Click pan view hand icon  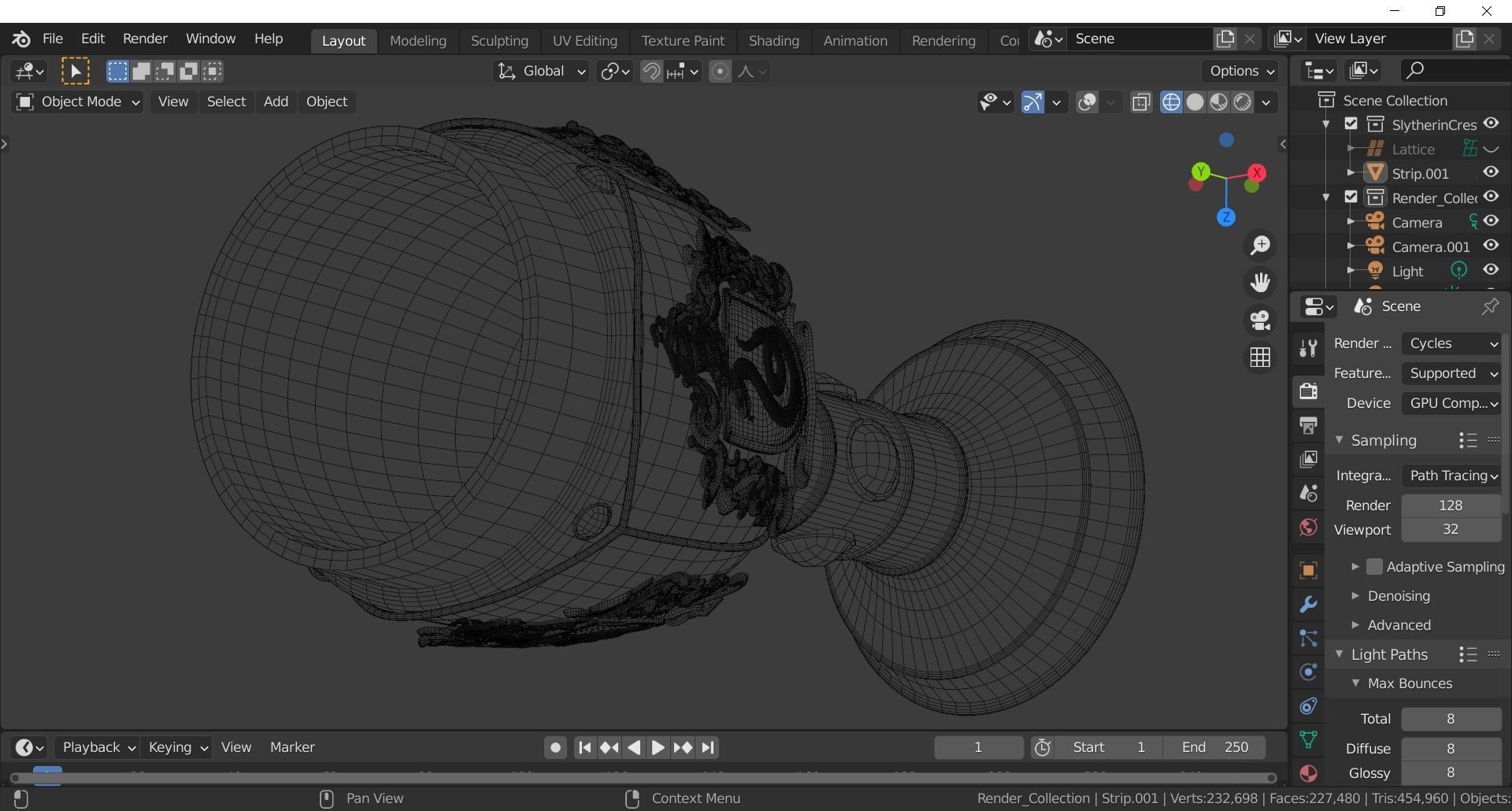click(x=1261, y=283)
